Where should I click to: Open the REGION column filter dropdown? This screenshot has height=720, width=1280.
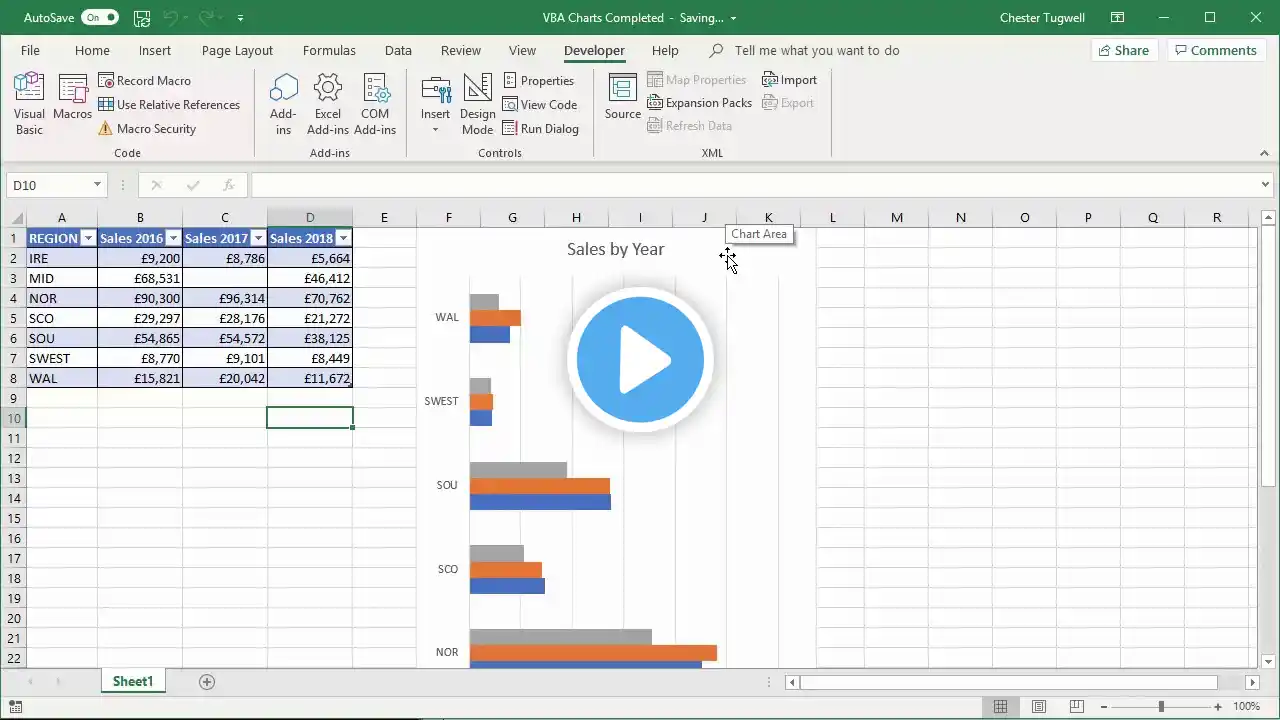click(x=87, y=238)
